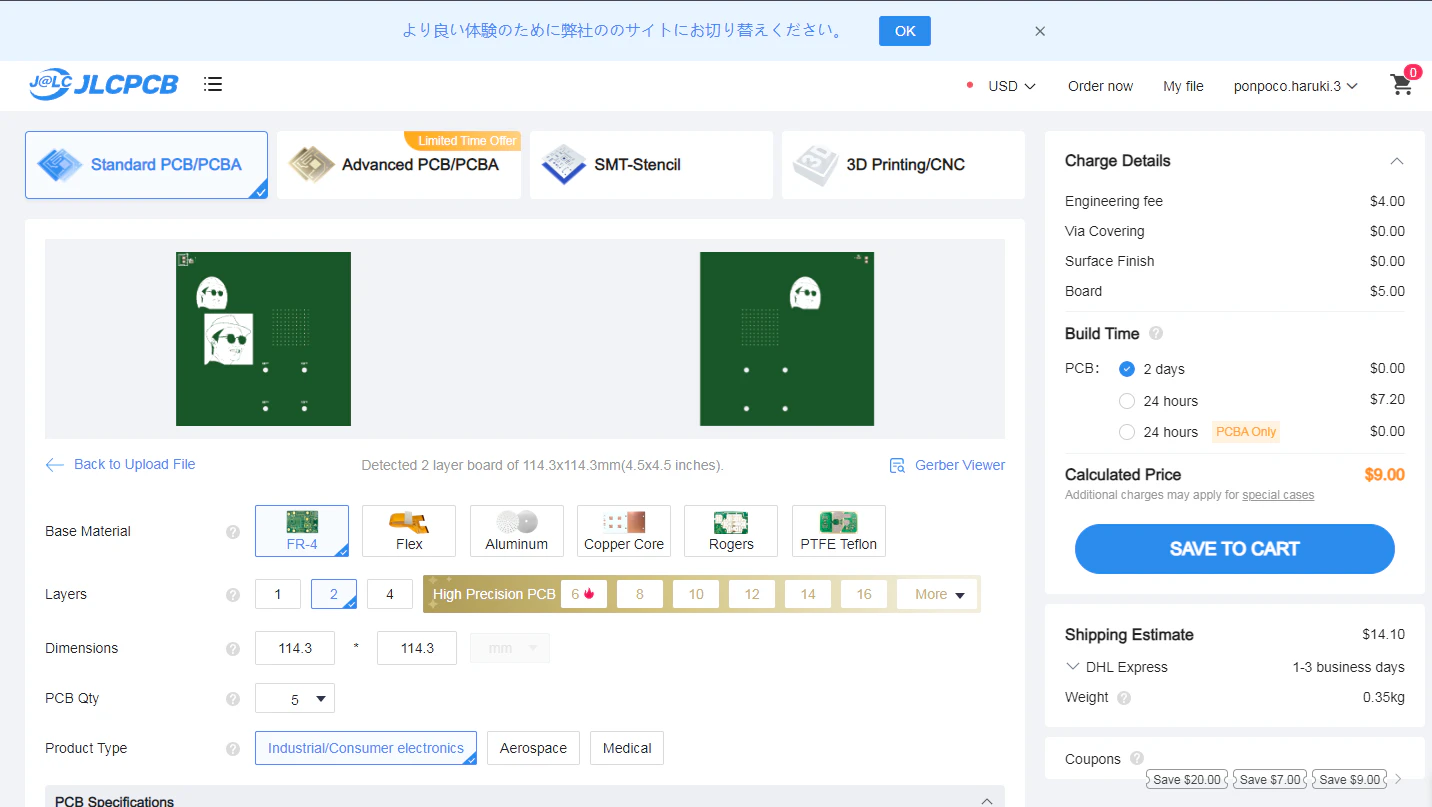Screen dimensions: 1432x807
Task: Select the 24 hours $7.20 build option
Action: tap(1127, 401)
